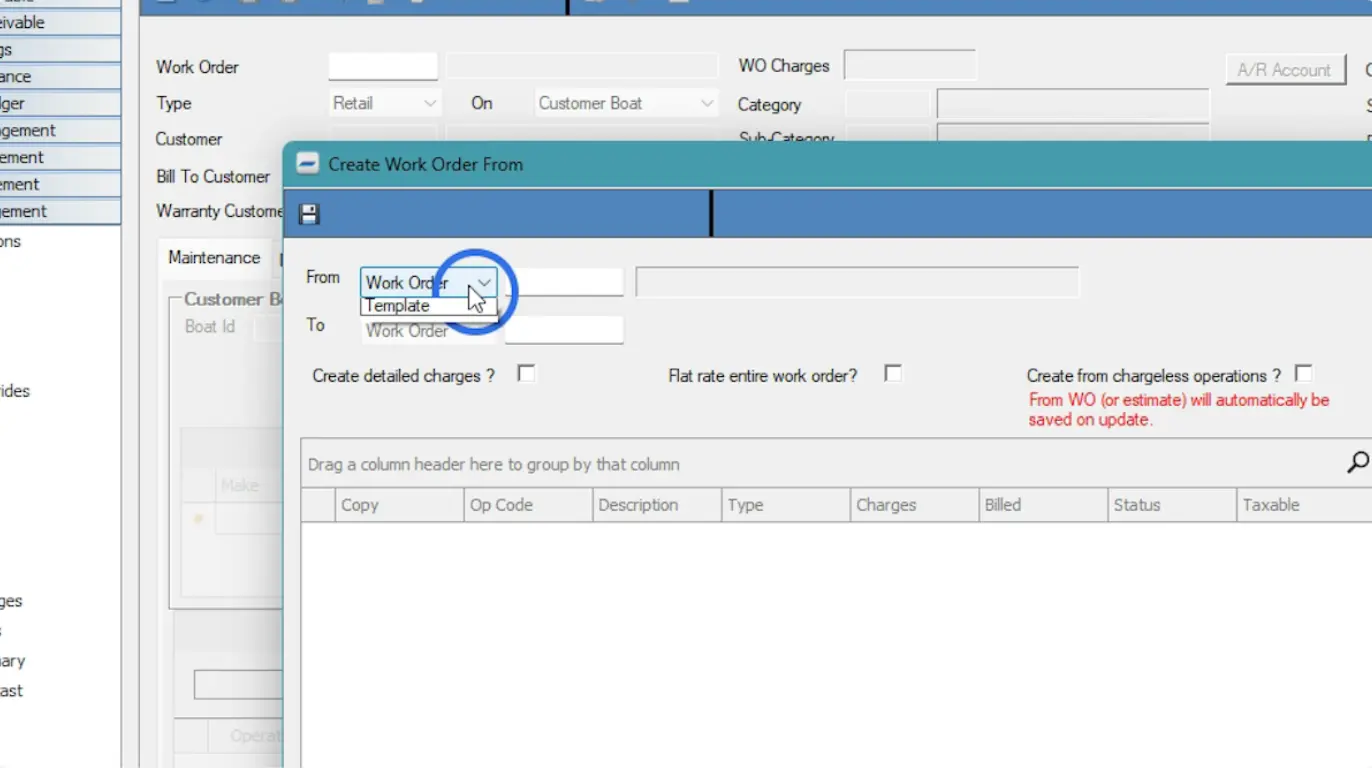
Task: Click the Create Work Order From window icon
Action: 307,164
